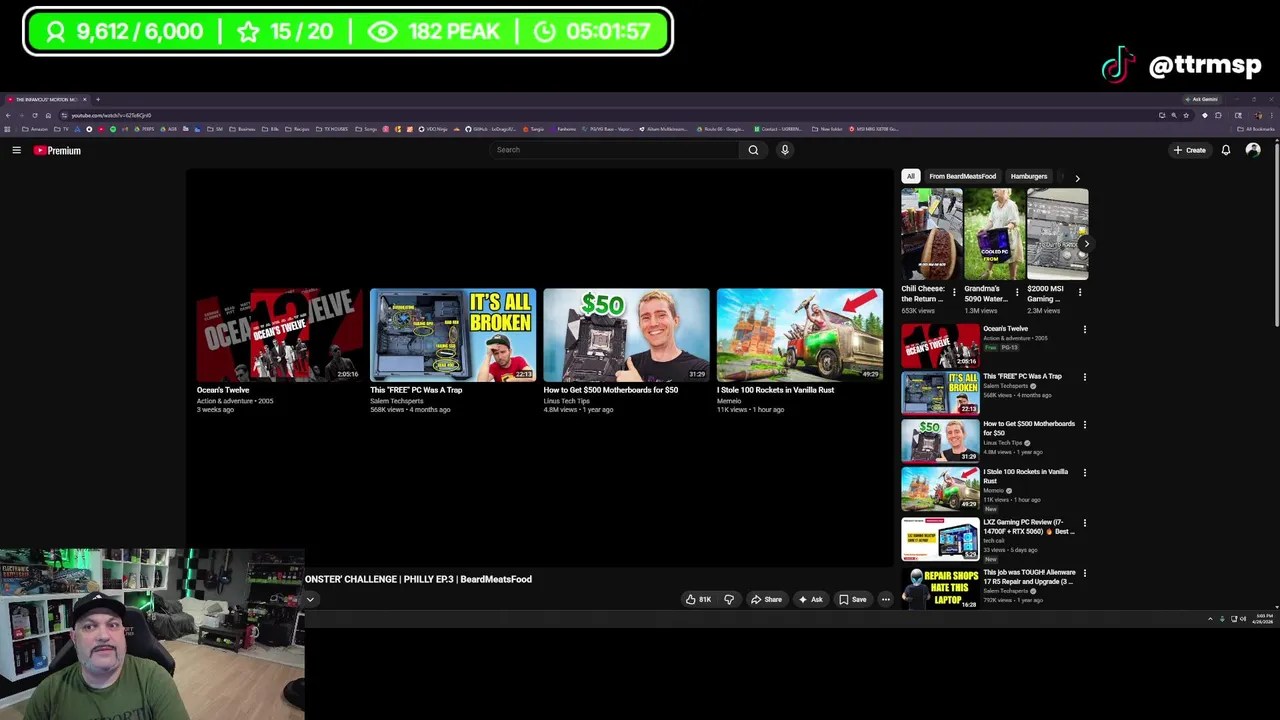Open the TX HOUSES bookmarks folder

click(332, 129)
